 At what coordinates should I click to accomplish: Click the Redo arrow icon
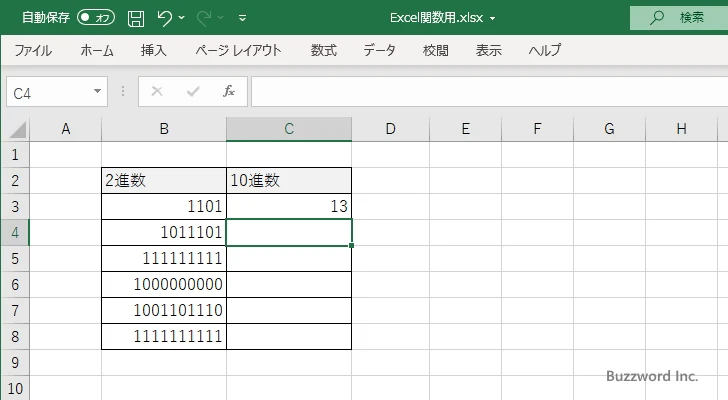point(204,18)
